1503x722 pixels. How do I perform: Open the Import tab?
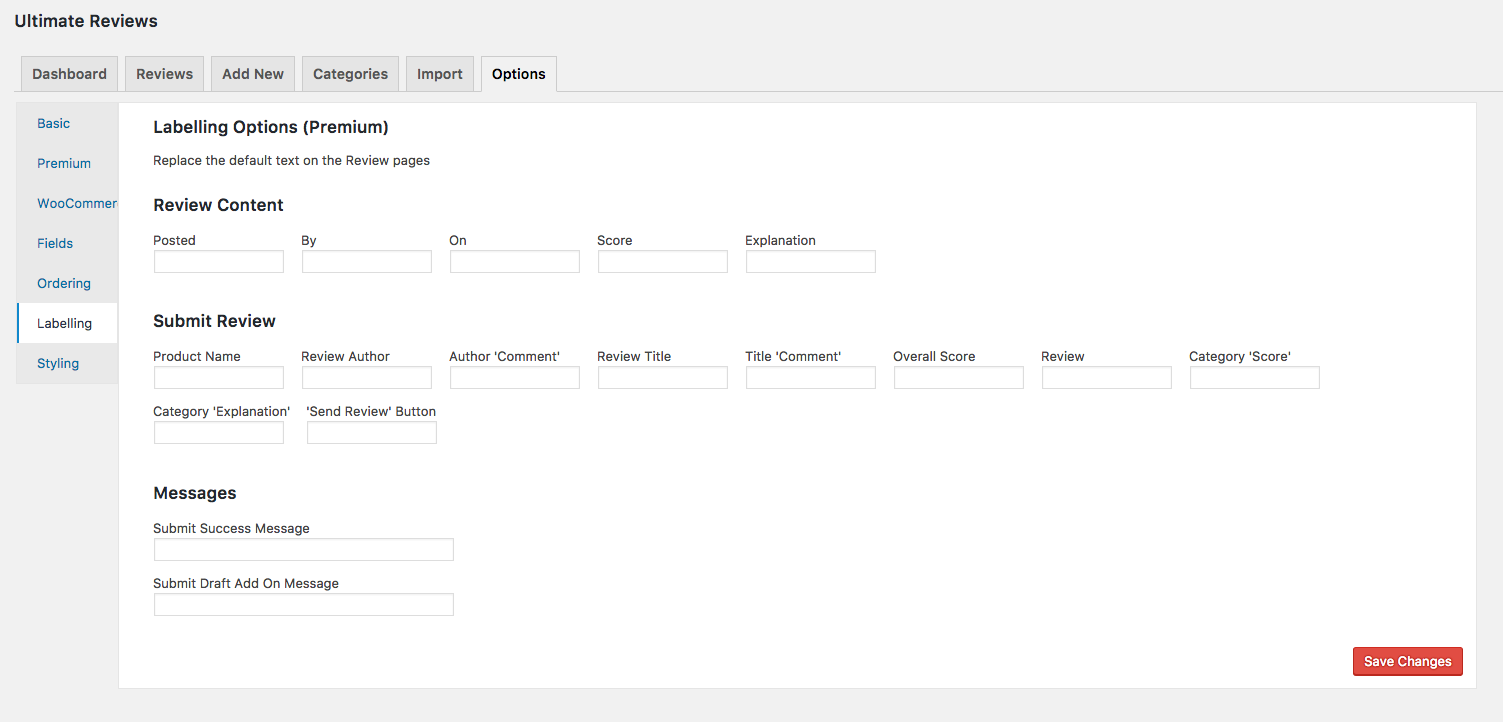click(440, 74)
